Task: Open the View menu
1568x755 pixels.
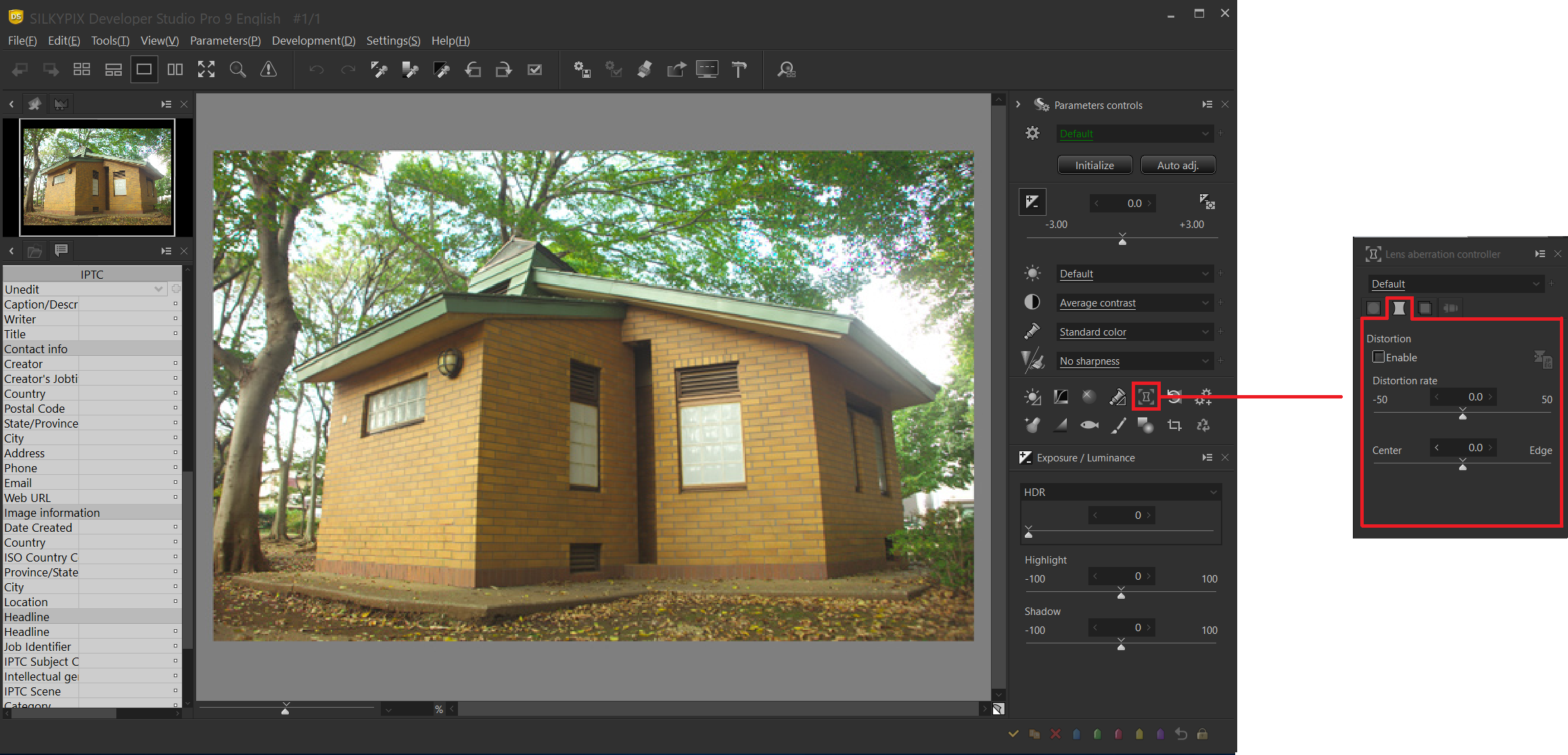Action: tap(160, 41)
